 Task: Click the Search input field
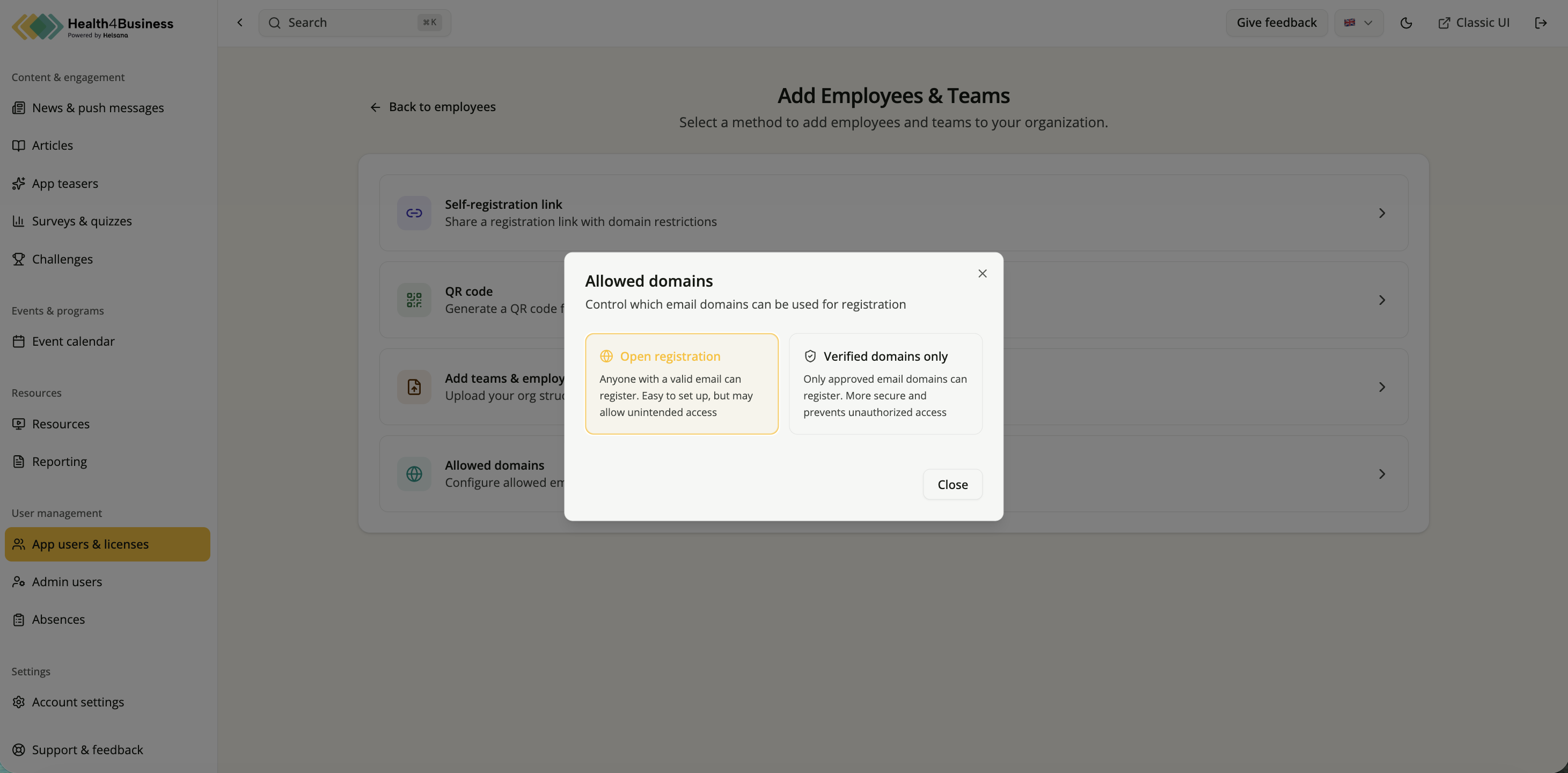pyautogui.click(x=355, y=23)
